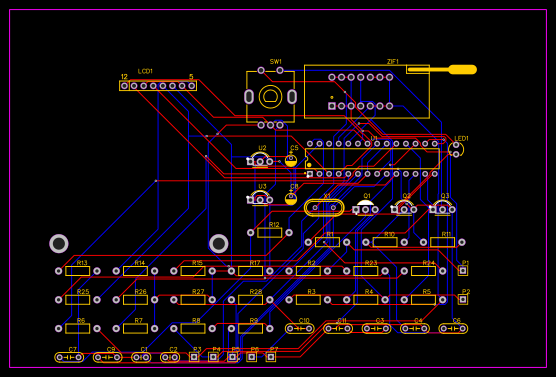Select the LCD1 pin header footprint
Viewport: 556px width, 377px height.
point(158,86)
